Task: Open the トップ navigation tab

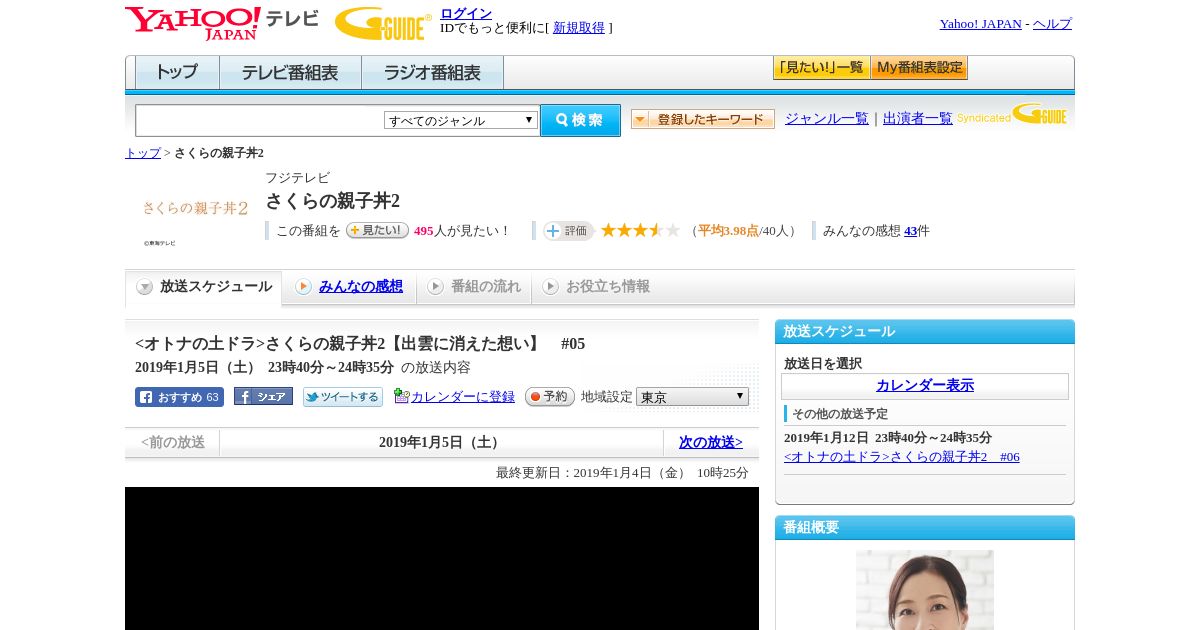Action: coord(177,73)
